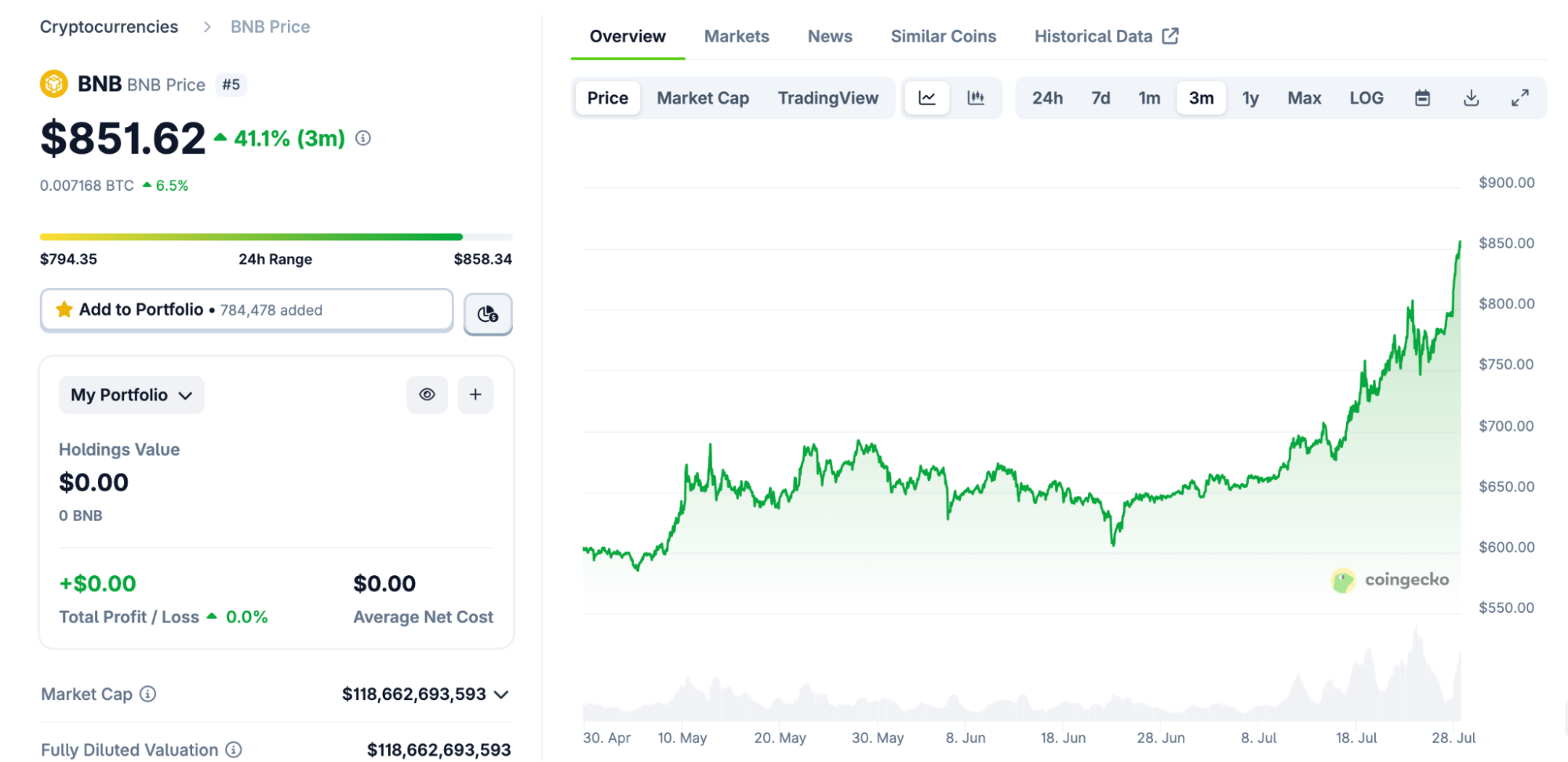The width and height of the screenshot is (1568, 762).
Task: Click the plus icon in My Portfolio
Action: tap(475, 395)
